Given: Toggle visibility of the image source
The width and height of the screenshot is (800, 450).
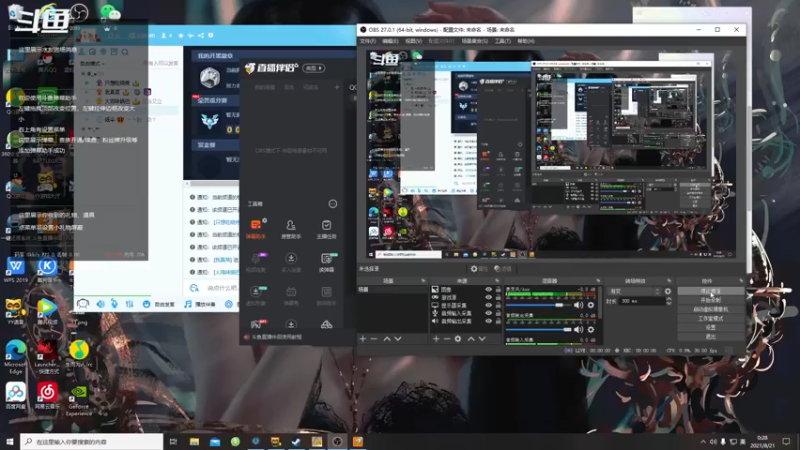Looking at the screenshot, I should [488, 289].
